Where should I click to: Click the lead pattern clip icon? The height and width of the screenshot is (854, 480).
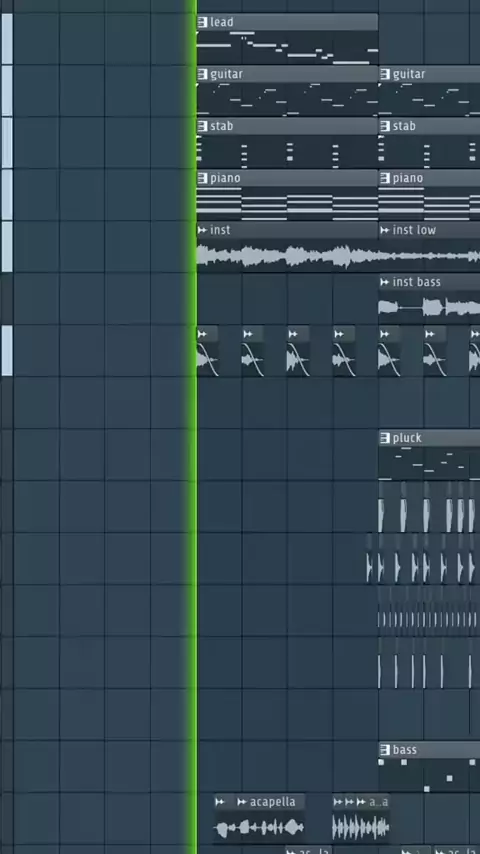click(203, 22)
